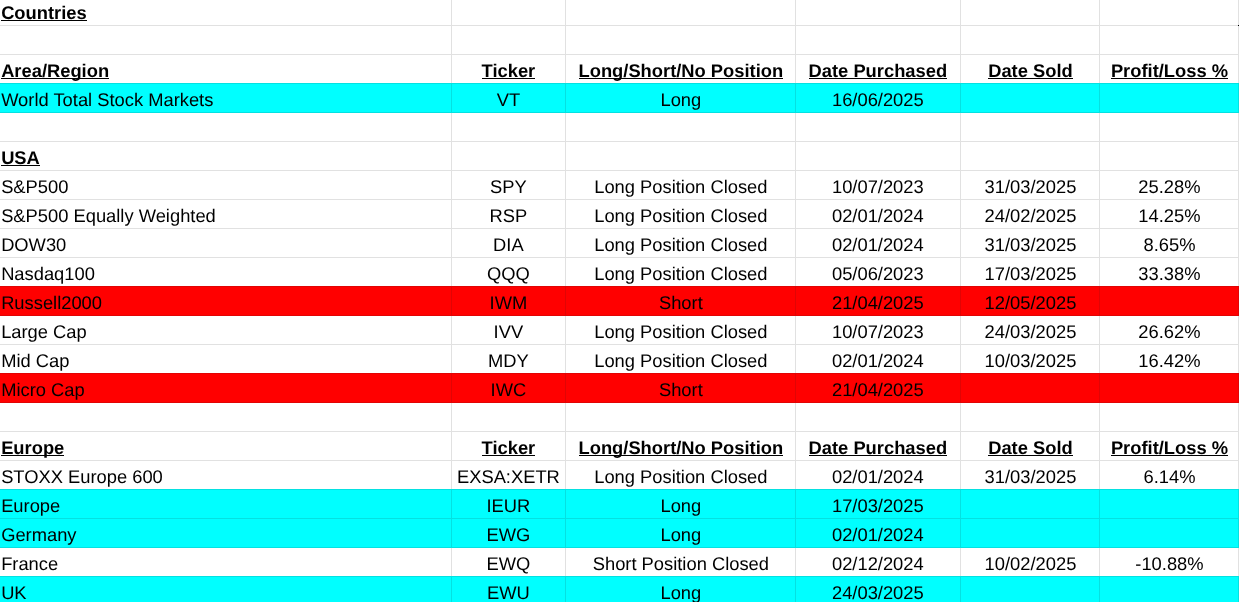The height and width of the screenshot is (602, 1239).
Task: Select the underlined USA section heading
Action: 20,158
